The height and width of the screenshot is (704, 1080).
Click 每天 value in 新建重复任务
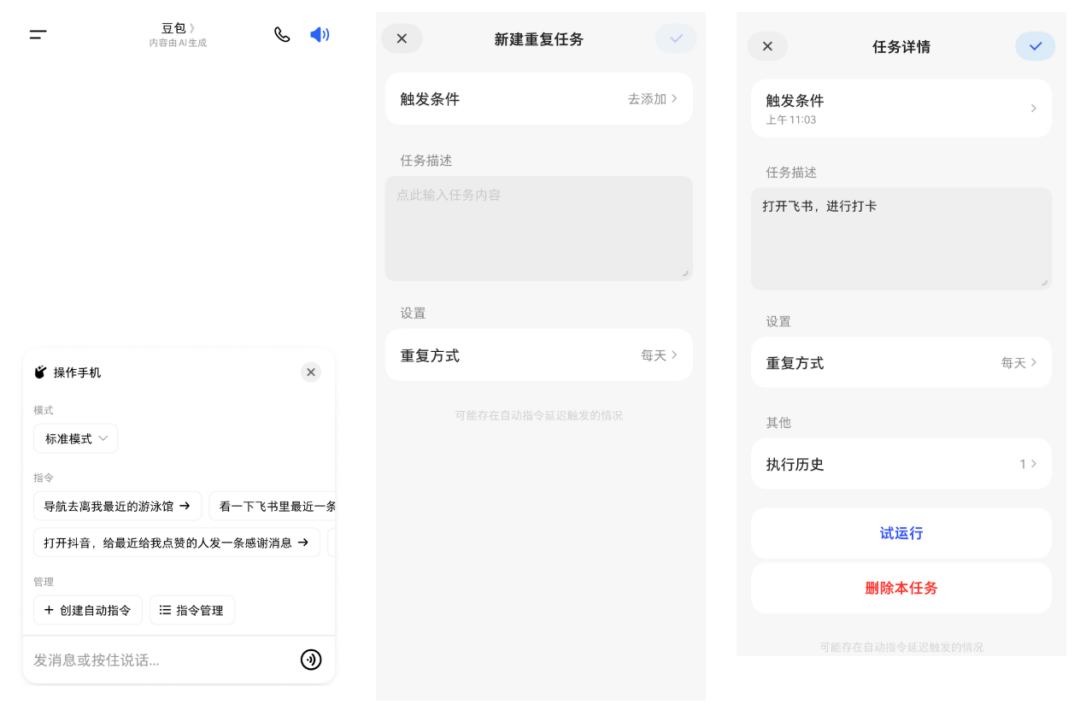pyautogui.click(x=653, y=355)
